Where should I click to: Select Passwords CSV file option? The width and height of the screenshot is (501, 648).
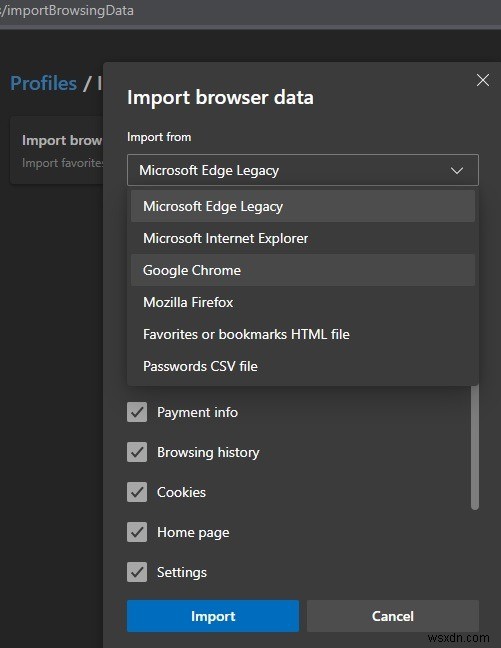click(x=303, y=366)
